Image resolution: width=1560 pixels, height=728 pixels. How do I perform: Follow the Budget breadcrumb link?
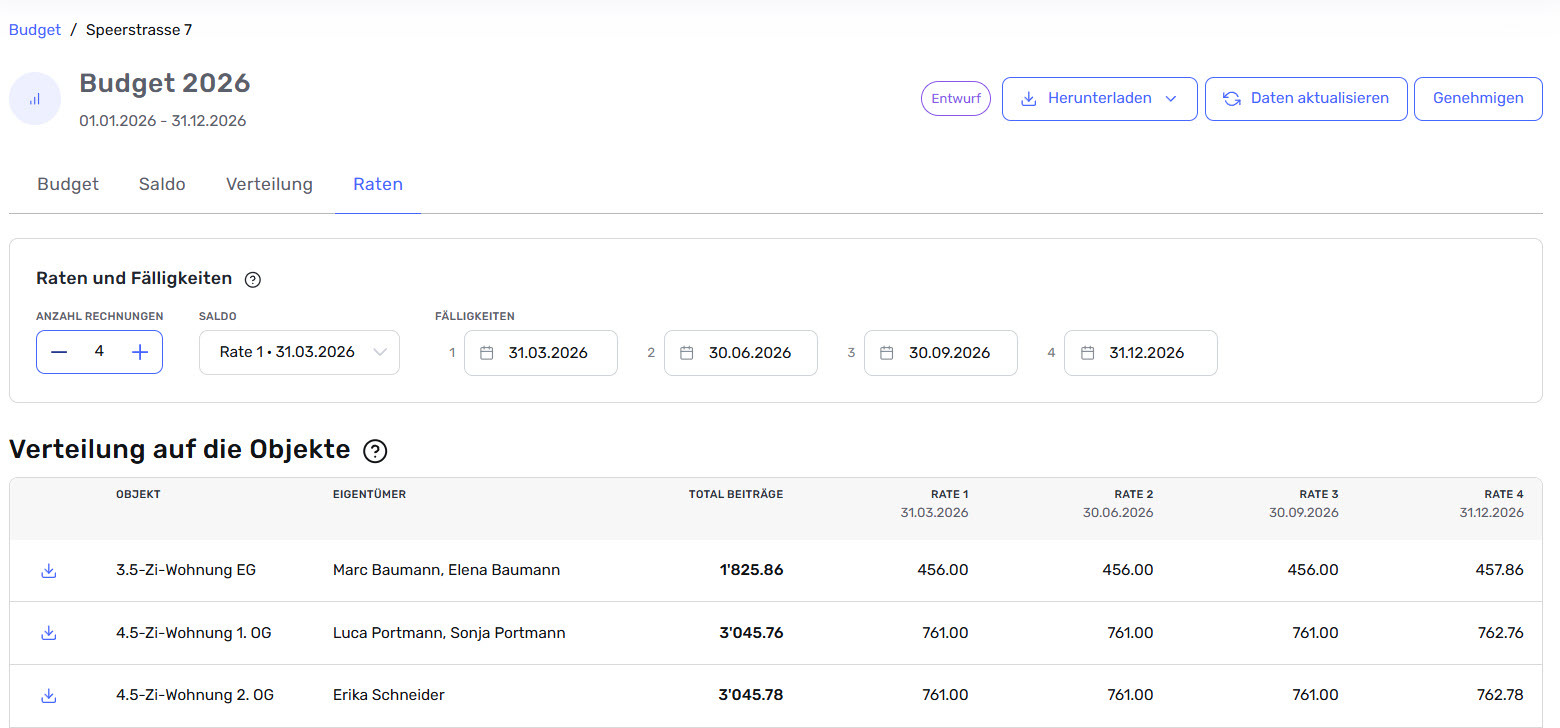35,30
